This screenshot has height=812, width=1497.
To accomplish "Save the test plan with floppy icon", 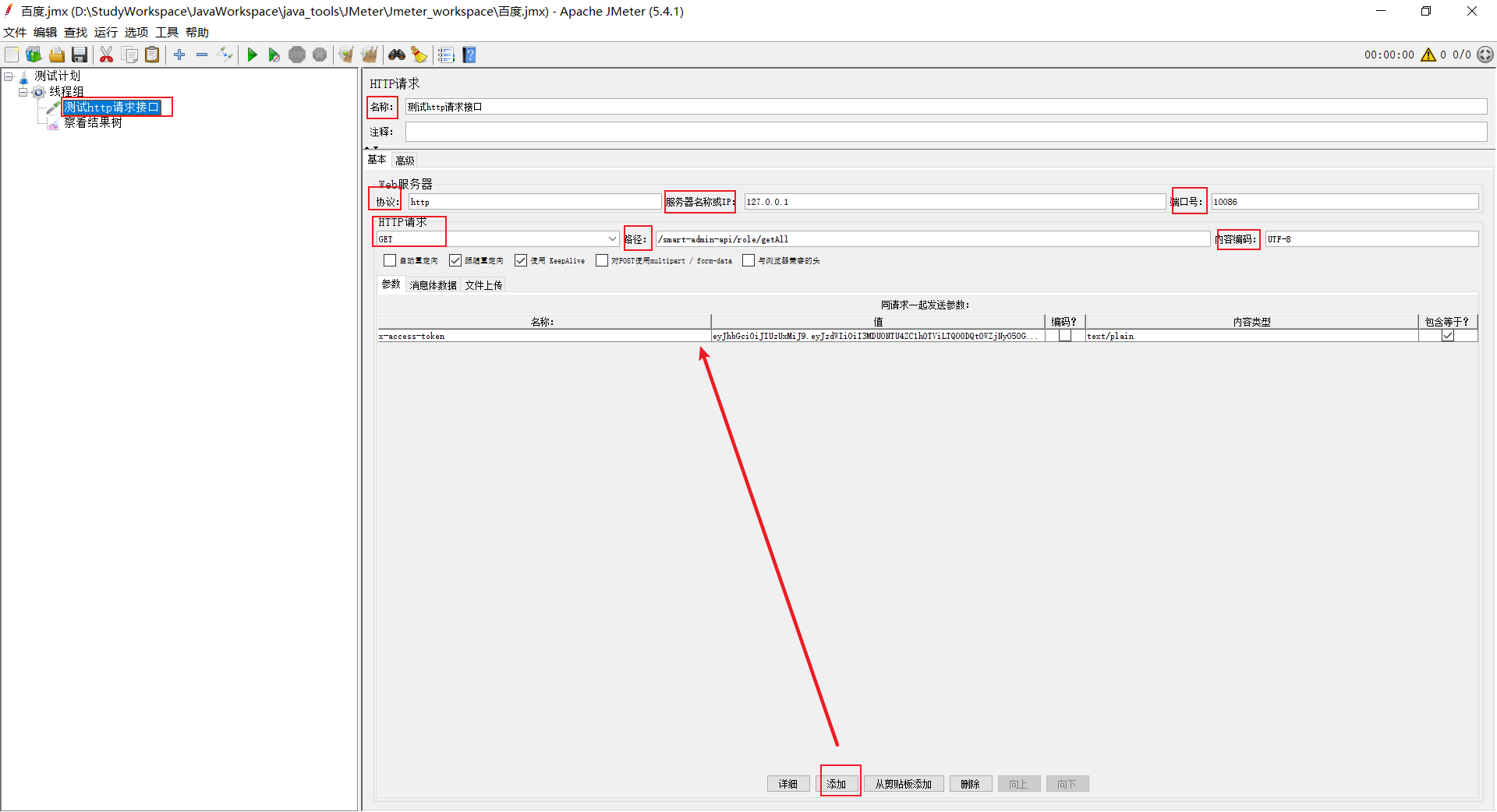I will pyautogui.click(x=80, y=55).
